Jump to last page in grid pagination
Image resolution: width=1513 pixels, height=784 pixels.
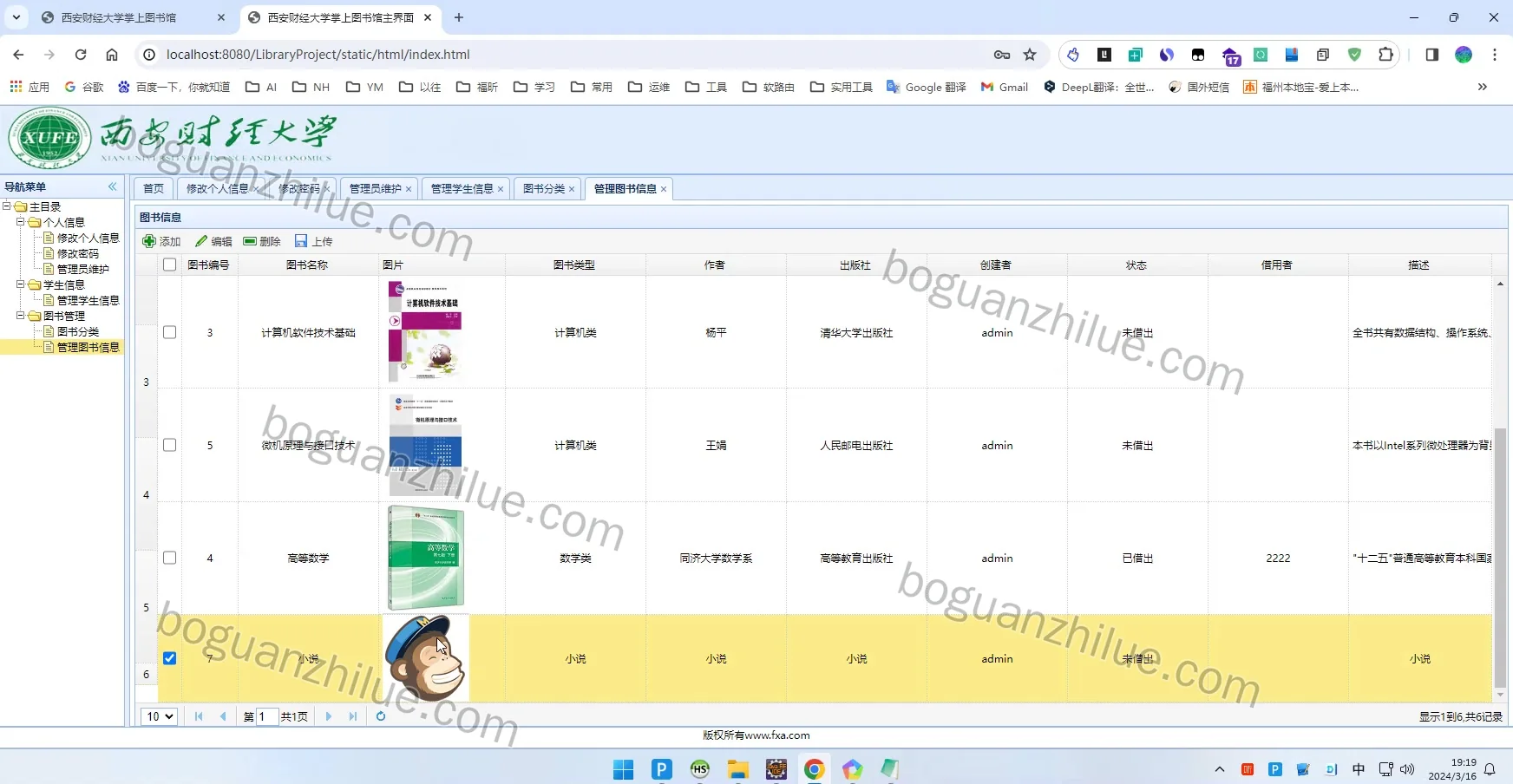tap(352, 716)
